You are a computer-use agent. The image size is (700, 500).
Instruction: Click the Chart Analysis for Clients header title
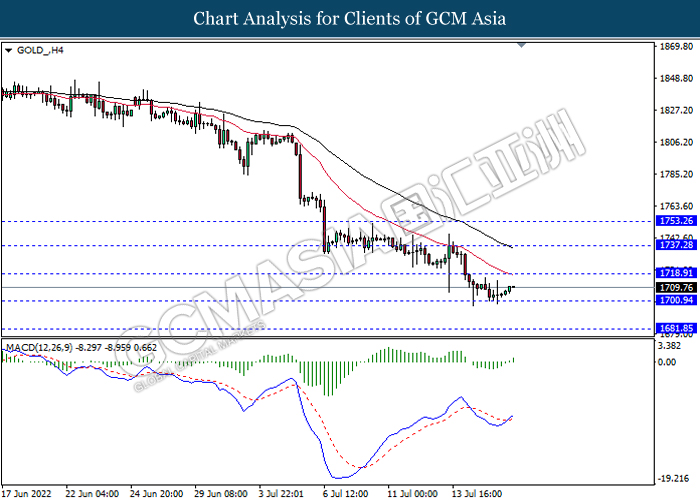pyautogui.click(x=350, y=19)
